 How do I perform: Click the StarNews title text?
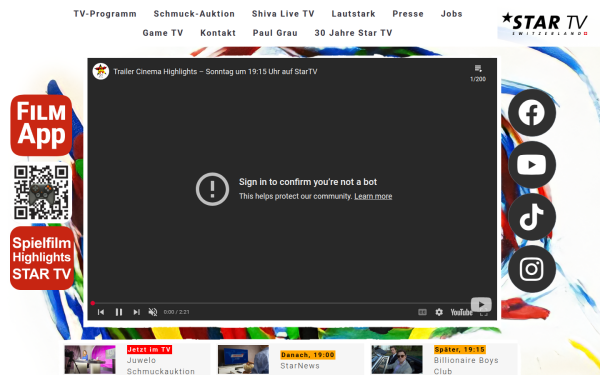pyautogui.click(x=300, y=366)
